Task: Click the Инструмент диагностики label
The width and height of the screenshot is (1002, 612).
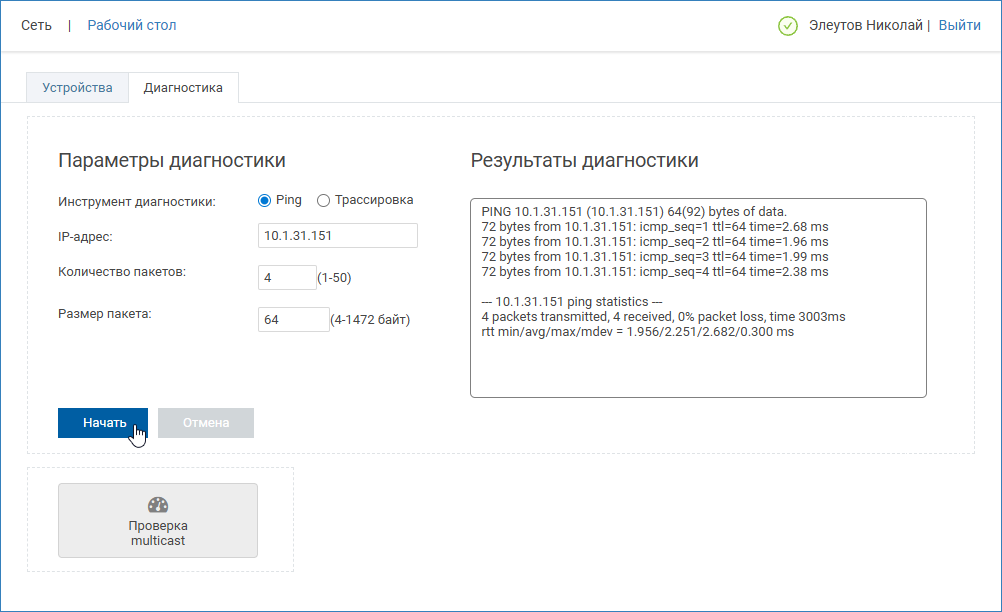Action: click(137, 201)
